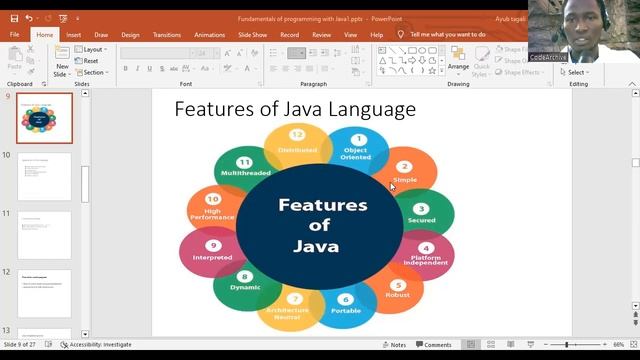Fit slide to current window
Image resolution: width=640 pixels, height=360 pixels.
[633, 344]
